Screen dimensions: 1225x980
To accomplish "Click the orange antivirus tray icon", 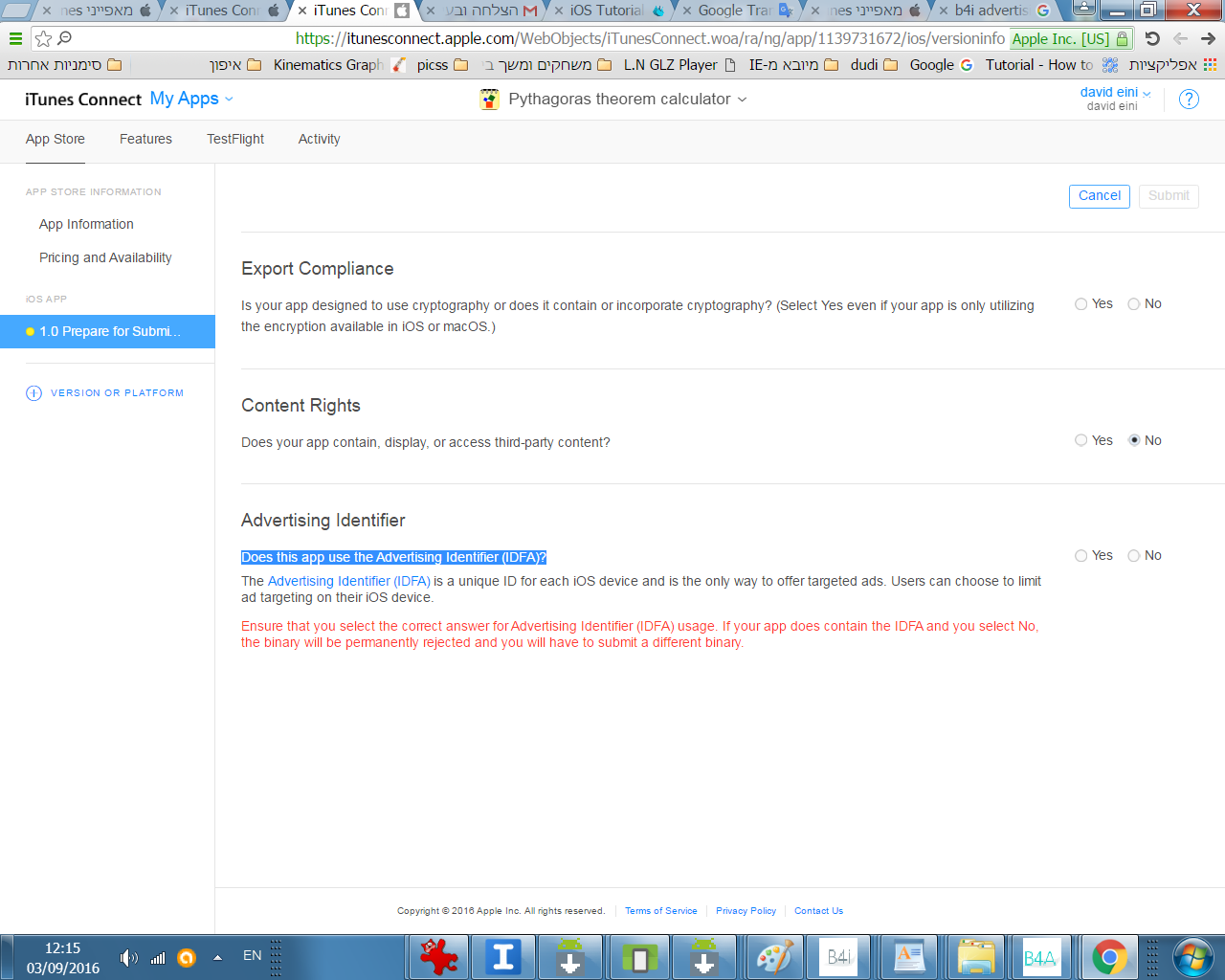I will pos(187,957).
